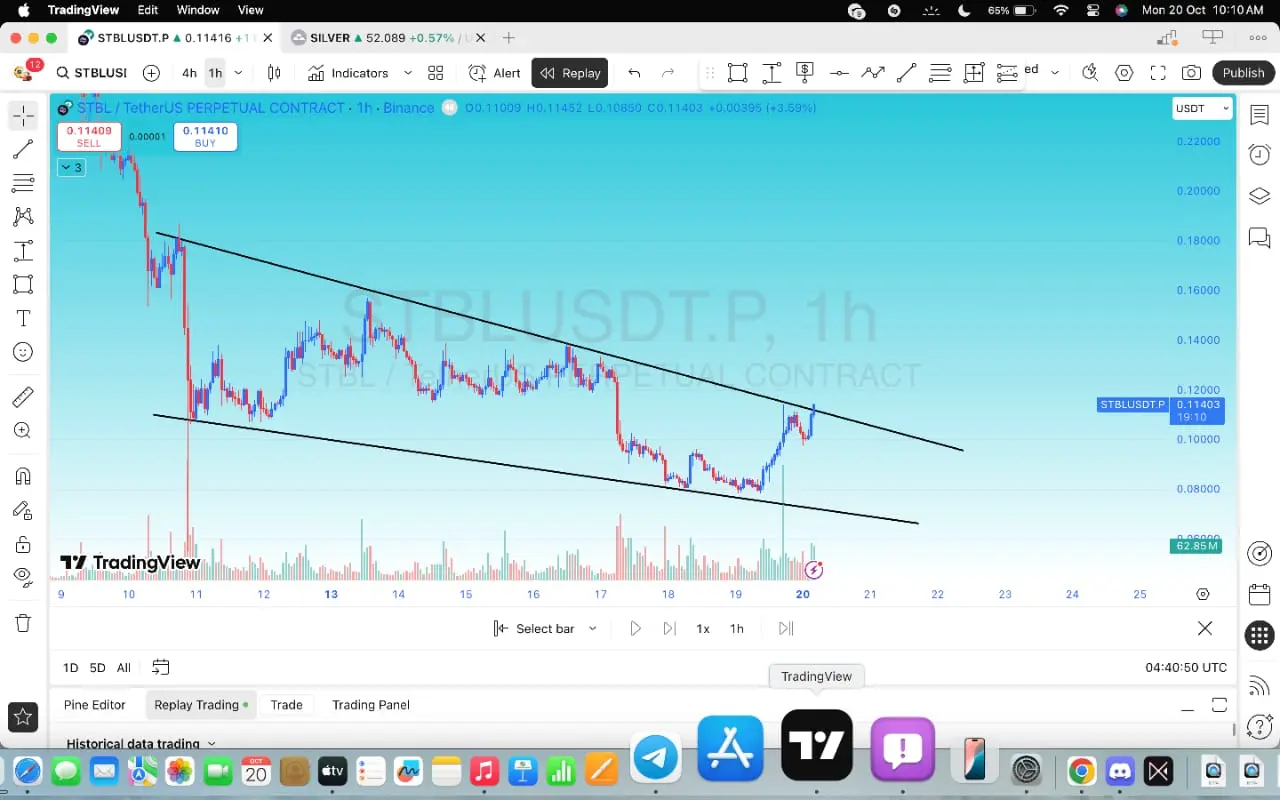
Task: Open the Pine Editor tab
Action: click(x=95, y=705)
